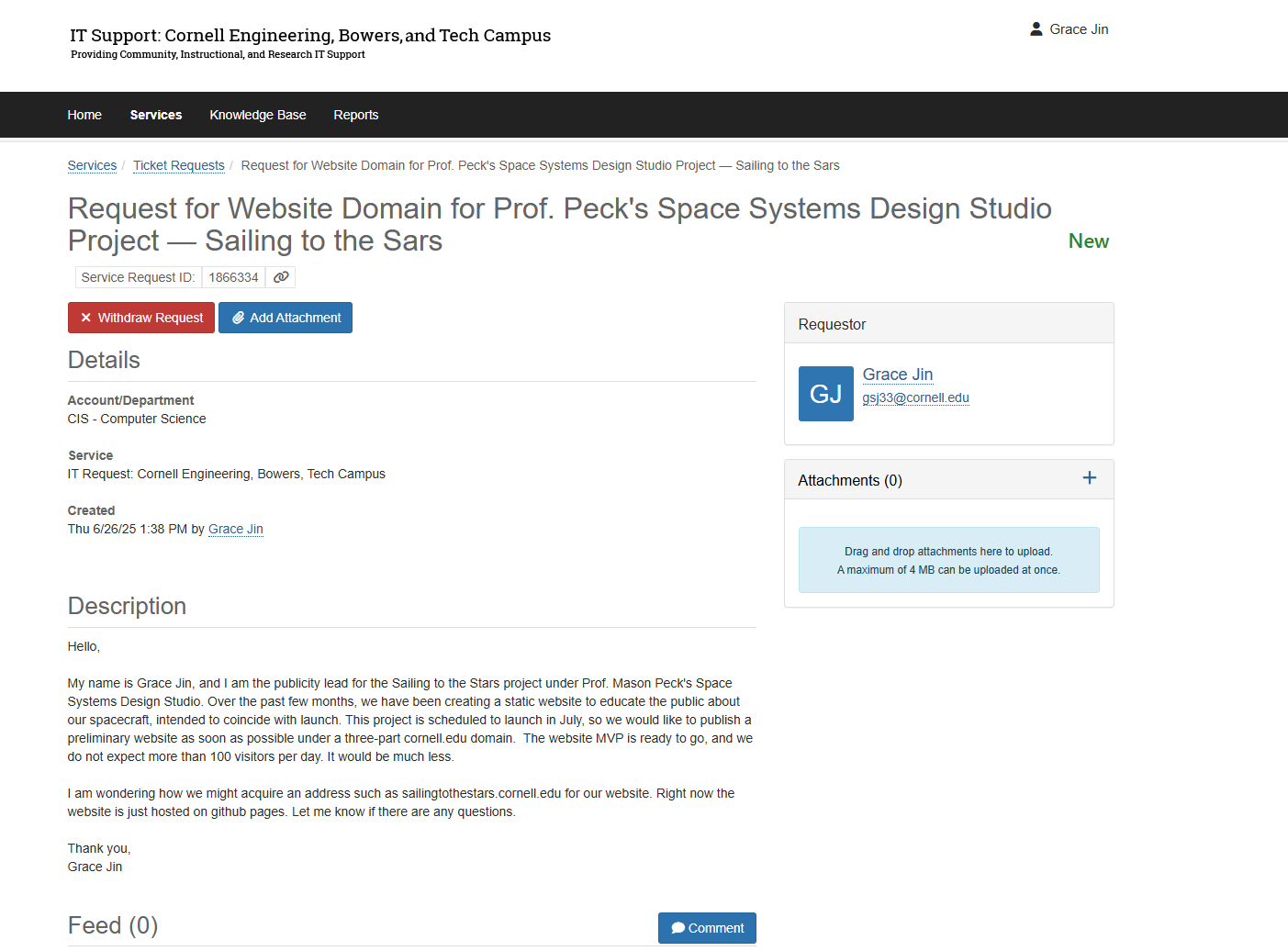Click the Add Attachment button

(286, 318)
